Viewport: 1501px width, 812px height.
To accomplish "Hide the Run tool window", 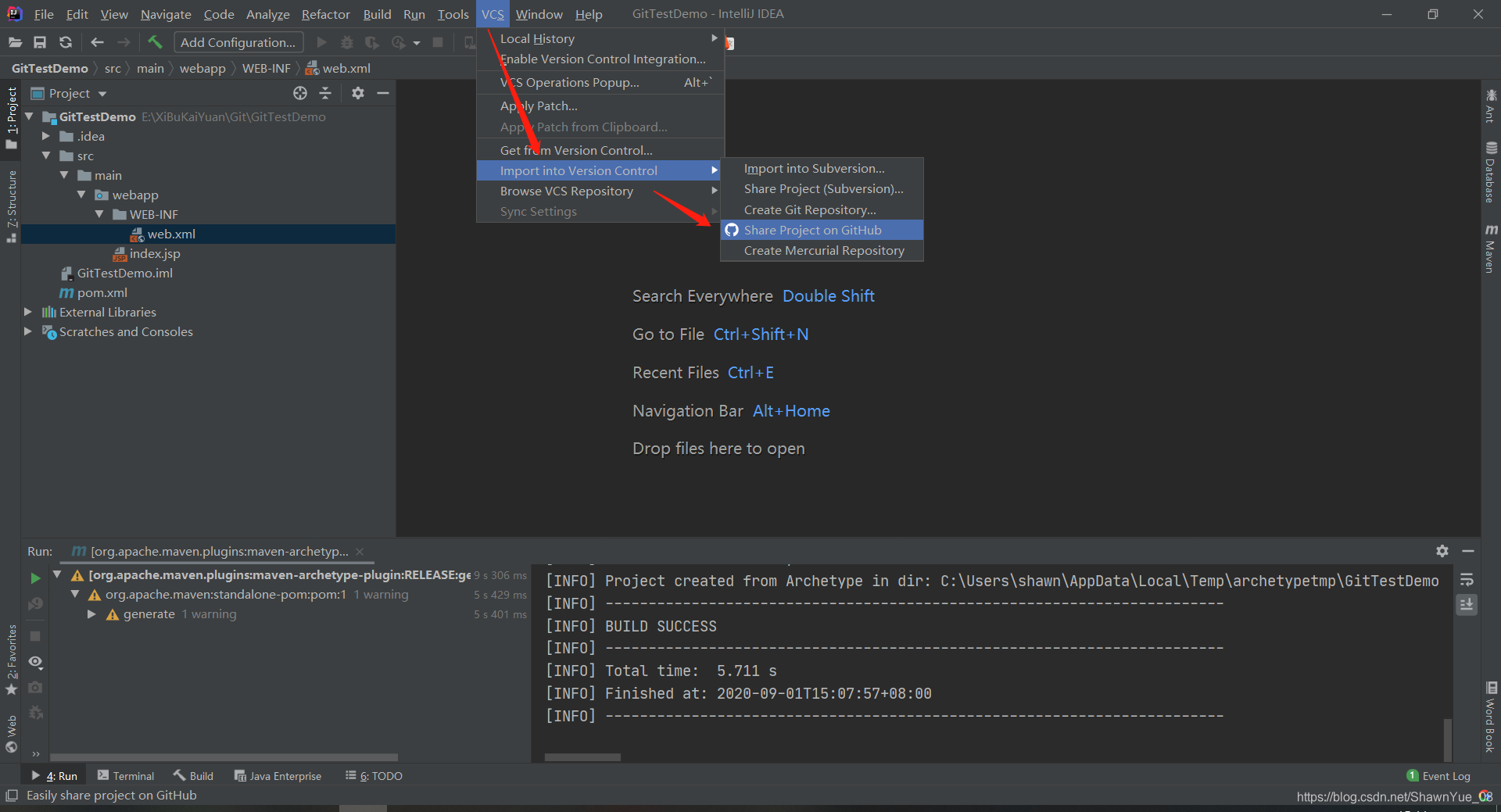I will (x=1468, y=551).
